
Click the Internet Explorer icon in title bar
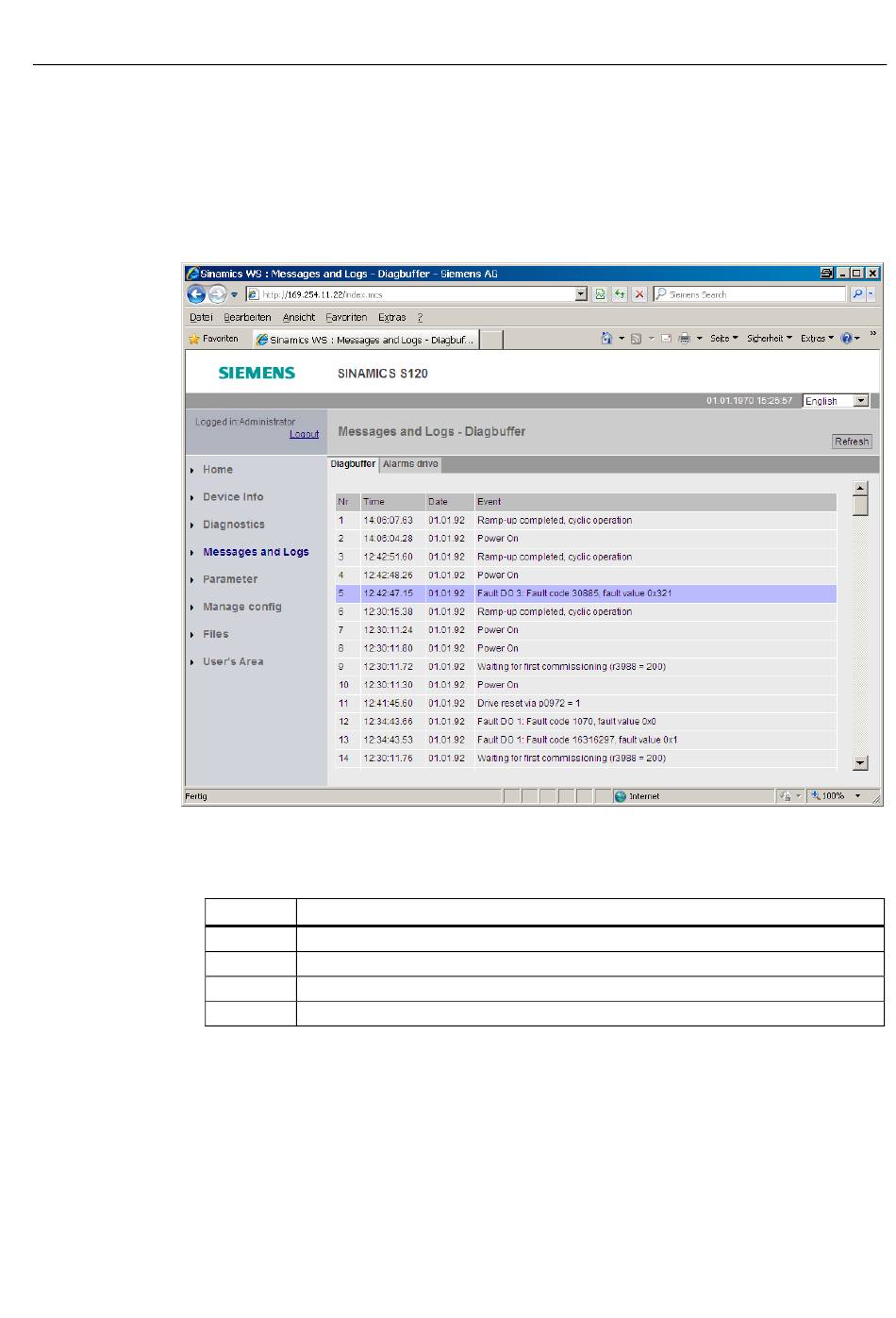click(191, 274)
